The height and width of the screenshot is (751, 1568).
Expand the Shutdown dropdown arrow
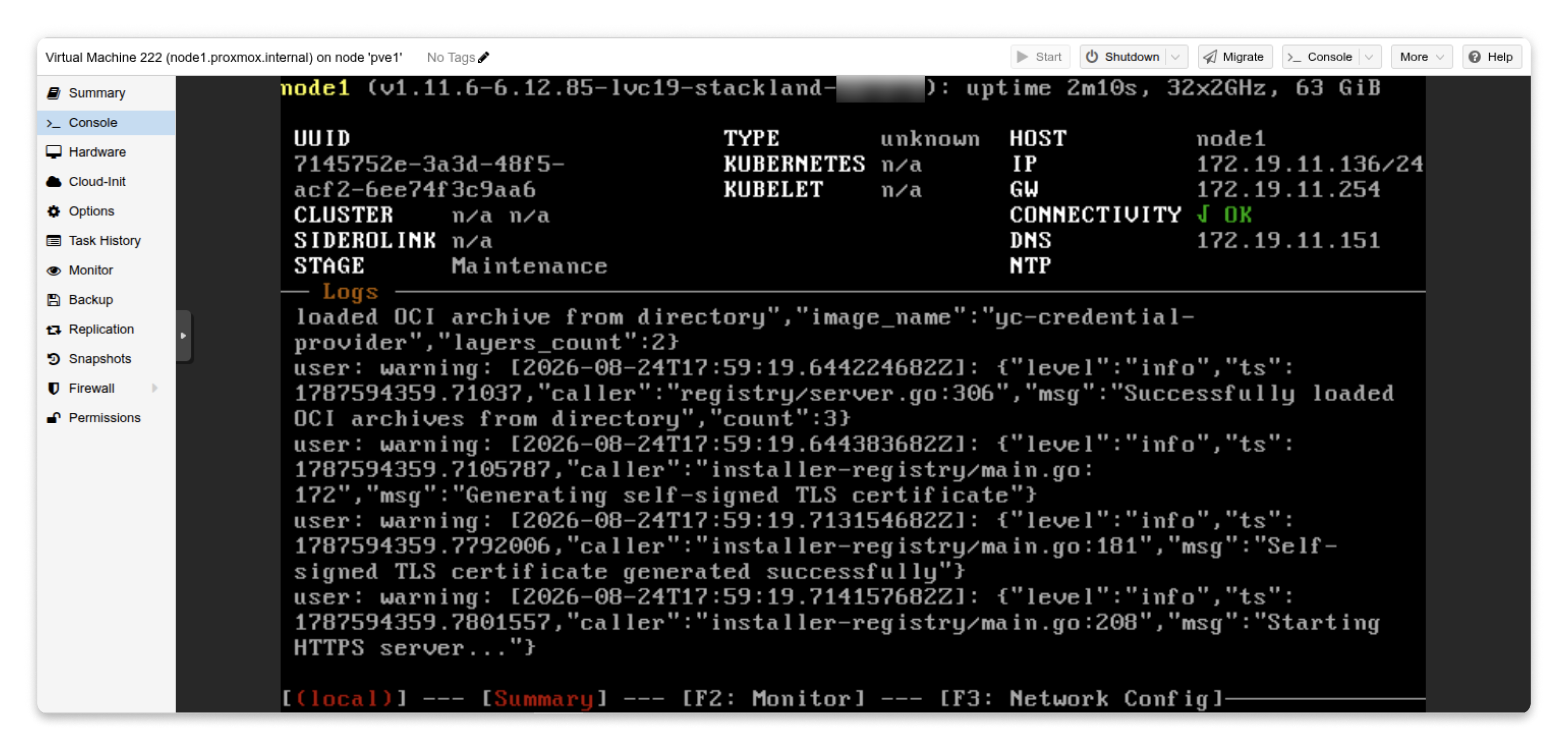(1175, 57)
